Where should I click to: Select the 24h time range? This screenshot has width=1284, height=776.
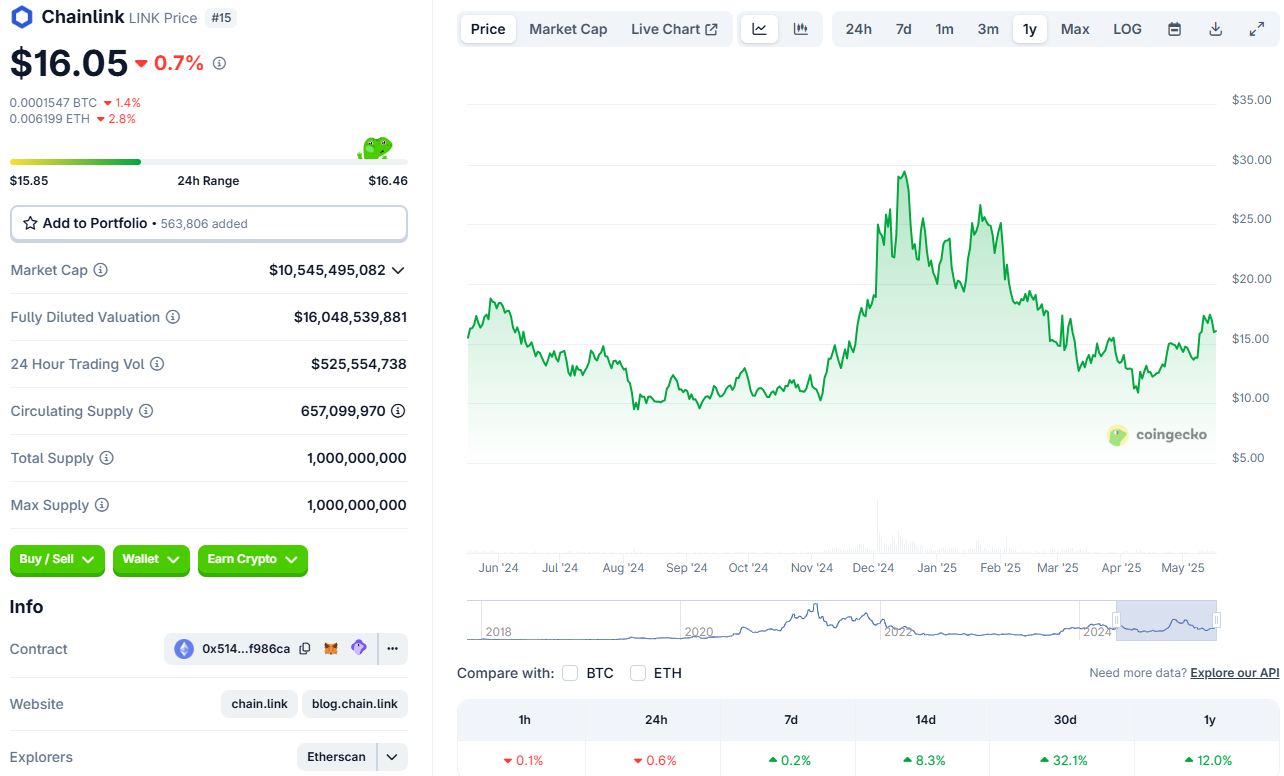pos(858,29)
